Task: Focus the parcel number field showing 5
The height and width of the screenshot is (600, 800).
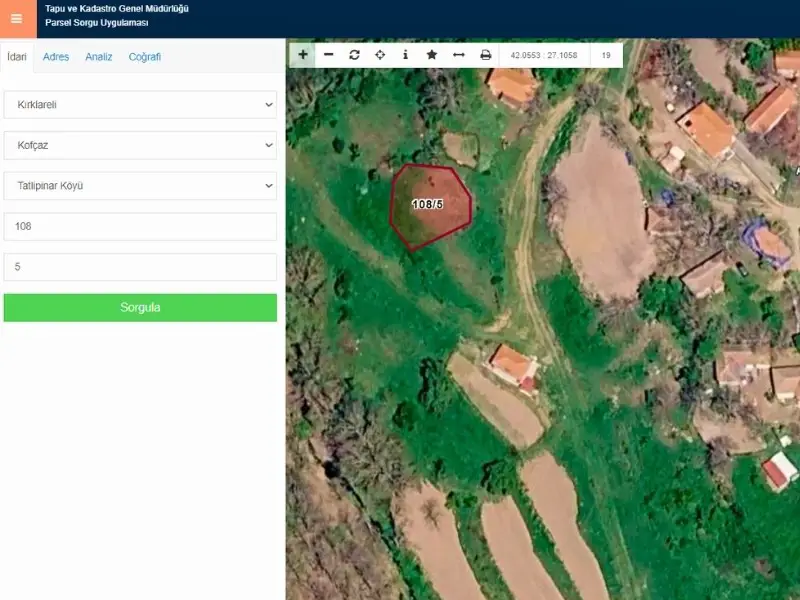Action: pyautogui.click(x=140, y=267)
